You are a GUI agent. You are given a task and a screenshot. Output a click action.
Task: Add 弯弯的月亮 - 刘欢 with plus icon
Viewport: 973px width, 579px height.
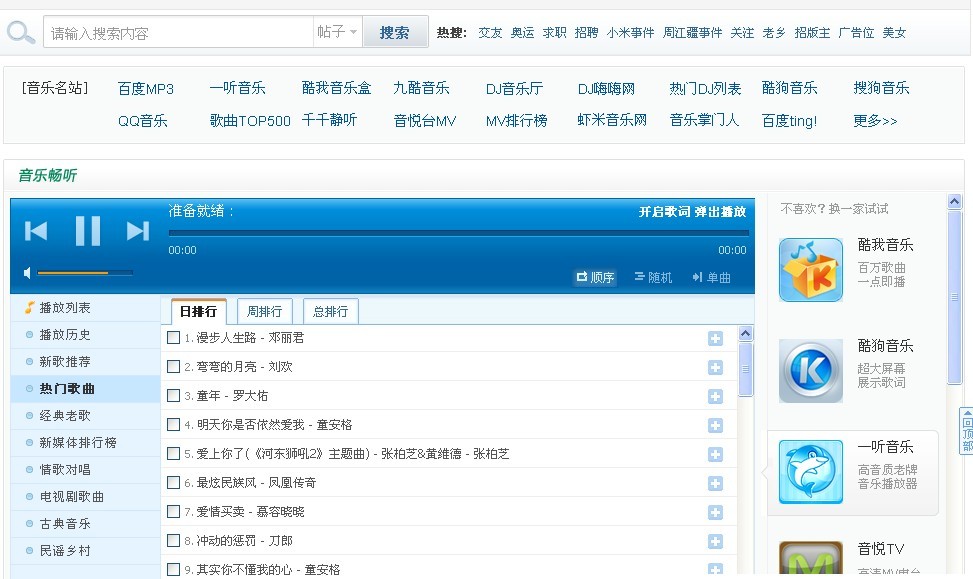tap(715, 367)
